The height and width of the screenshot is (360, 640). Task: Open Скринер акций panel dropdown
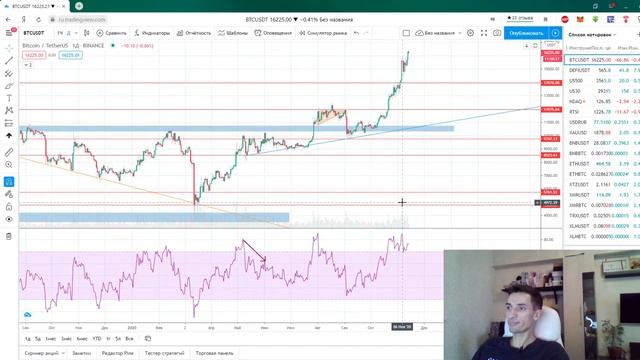44,353
